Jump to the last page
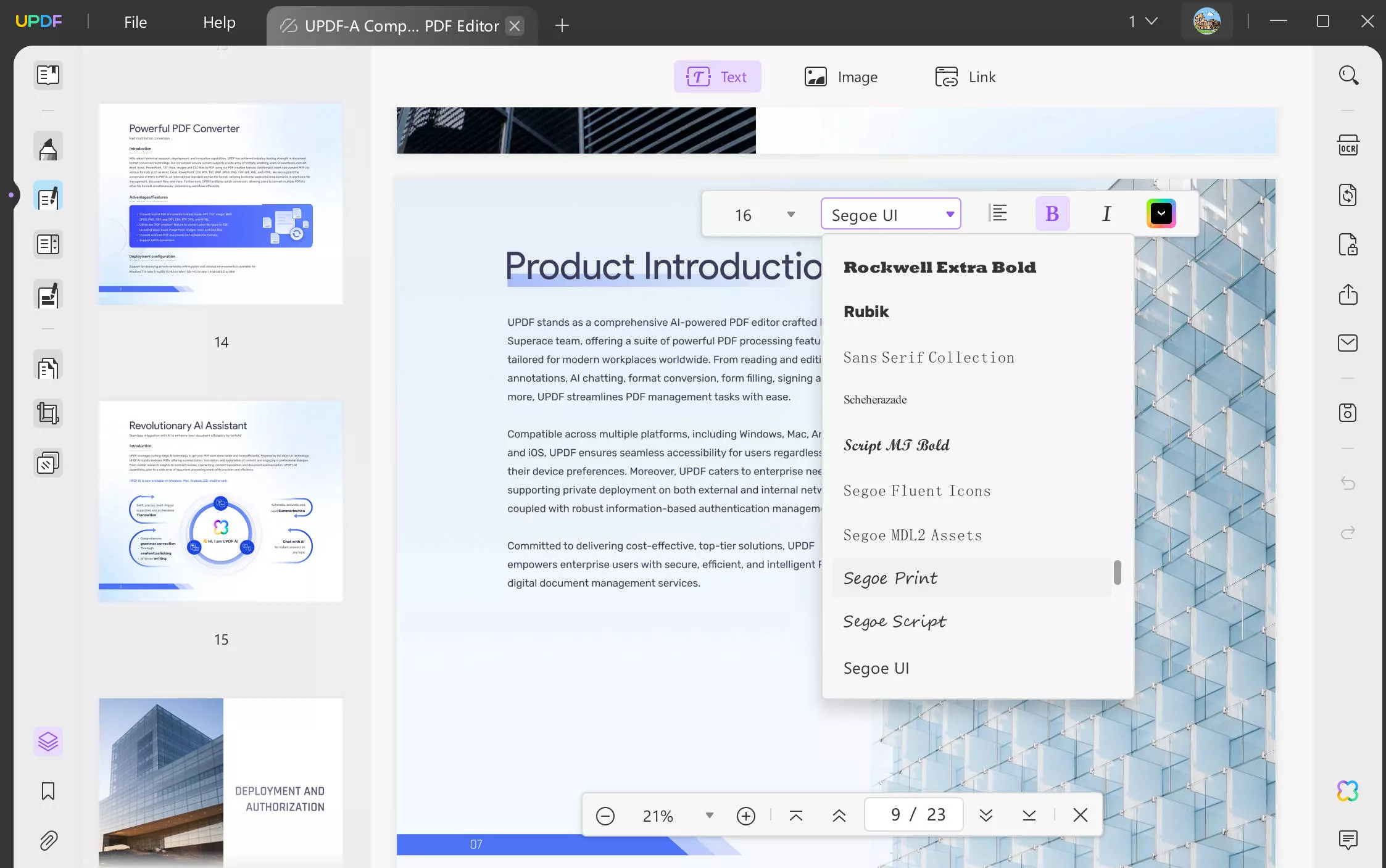 (x=1029, y=816)
